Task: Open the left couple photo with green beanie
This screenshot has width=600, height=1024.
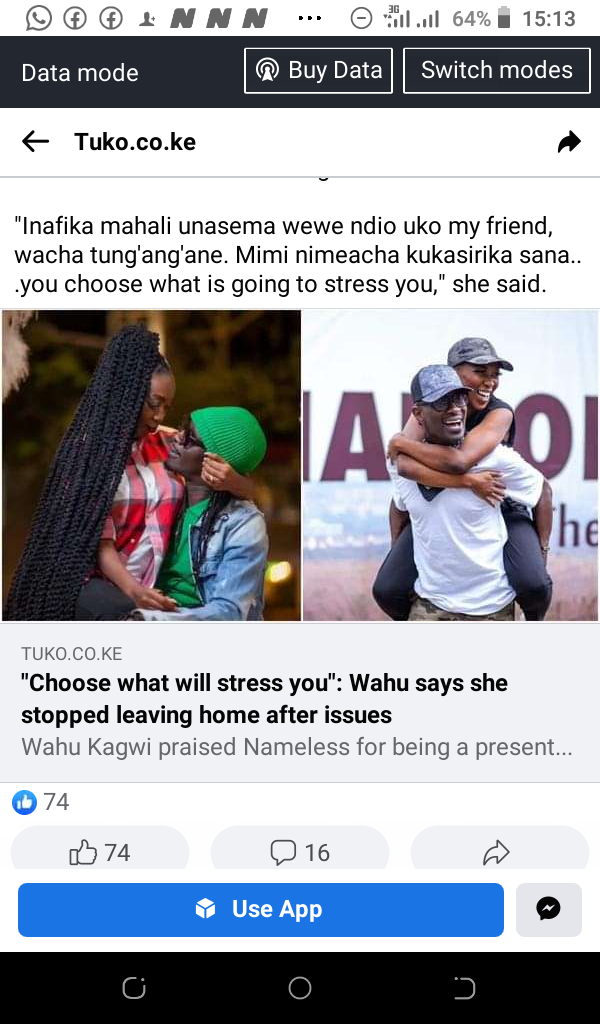Action: click(x=151, y=465)
